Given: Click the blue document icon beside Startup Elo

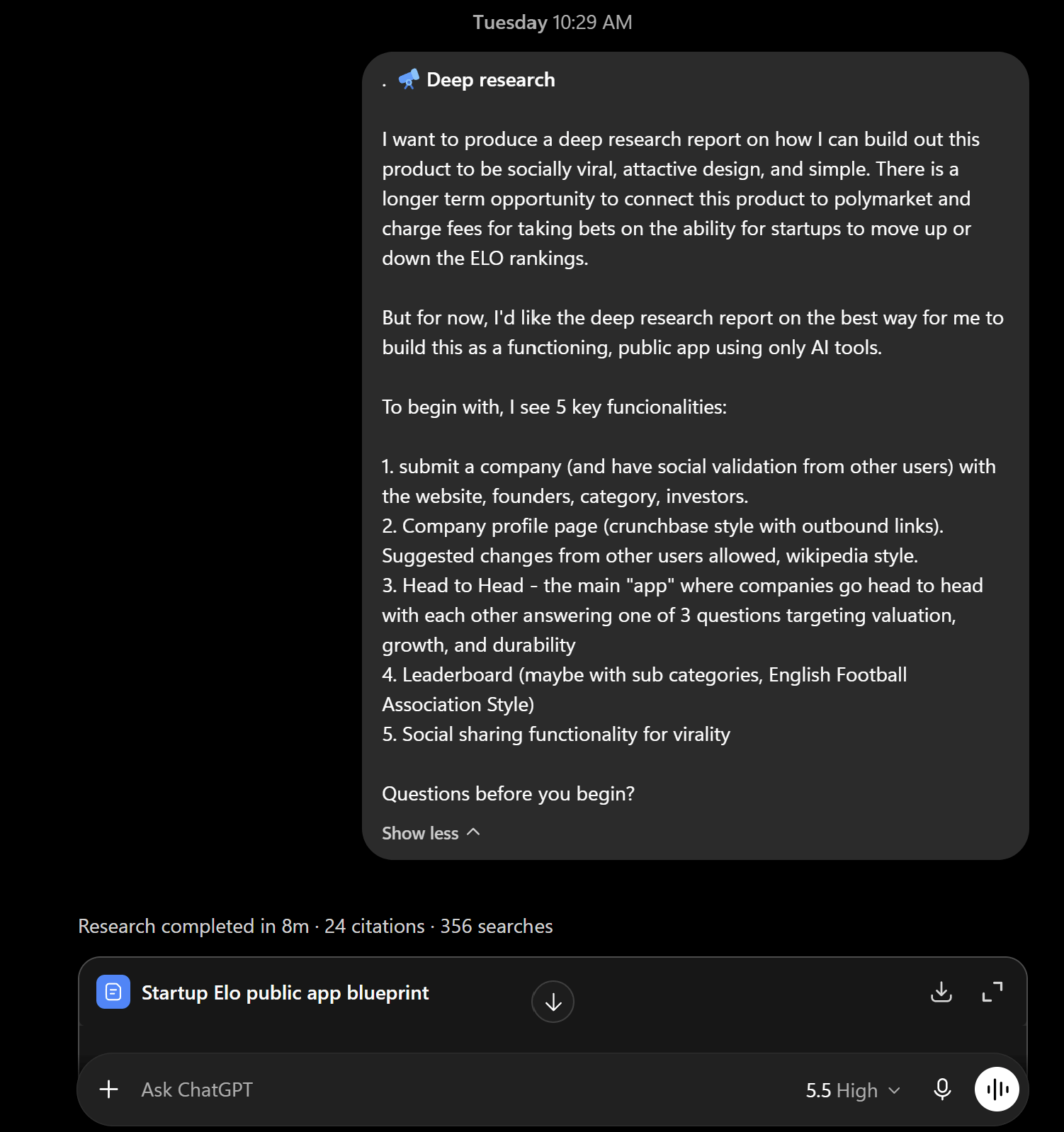Looking at the screenshot, I should pos(113,992).
